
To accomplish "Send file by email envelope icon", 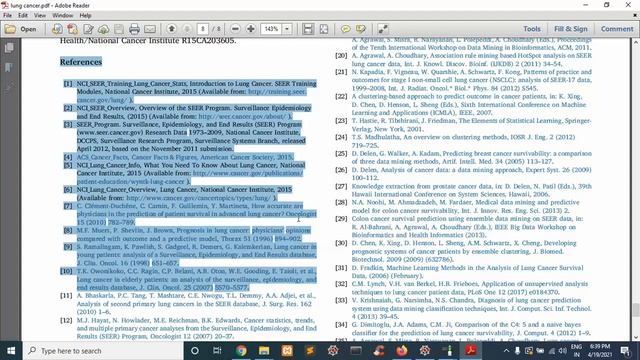I will (150, 29).
